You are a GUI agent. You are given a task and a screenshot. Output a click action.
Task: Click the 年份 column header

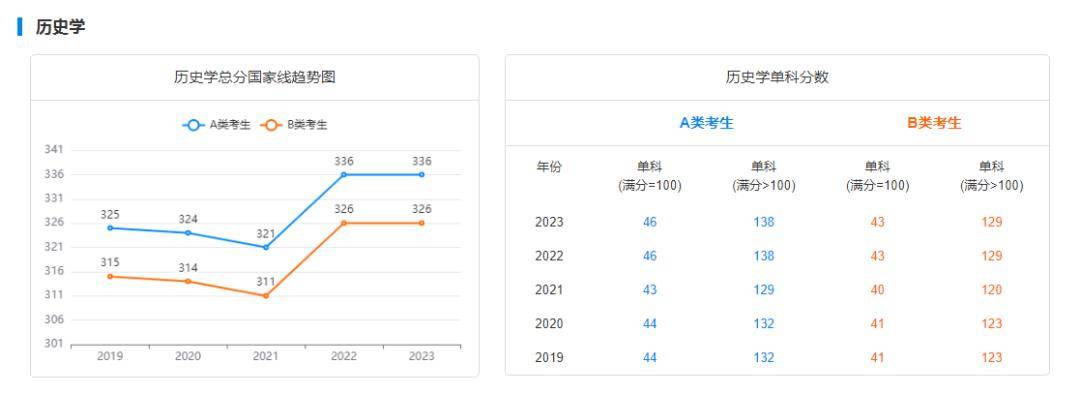549,167
